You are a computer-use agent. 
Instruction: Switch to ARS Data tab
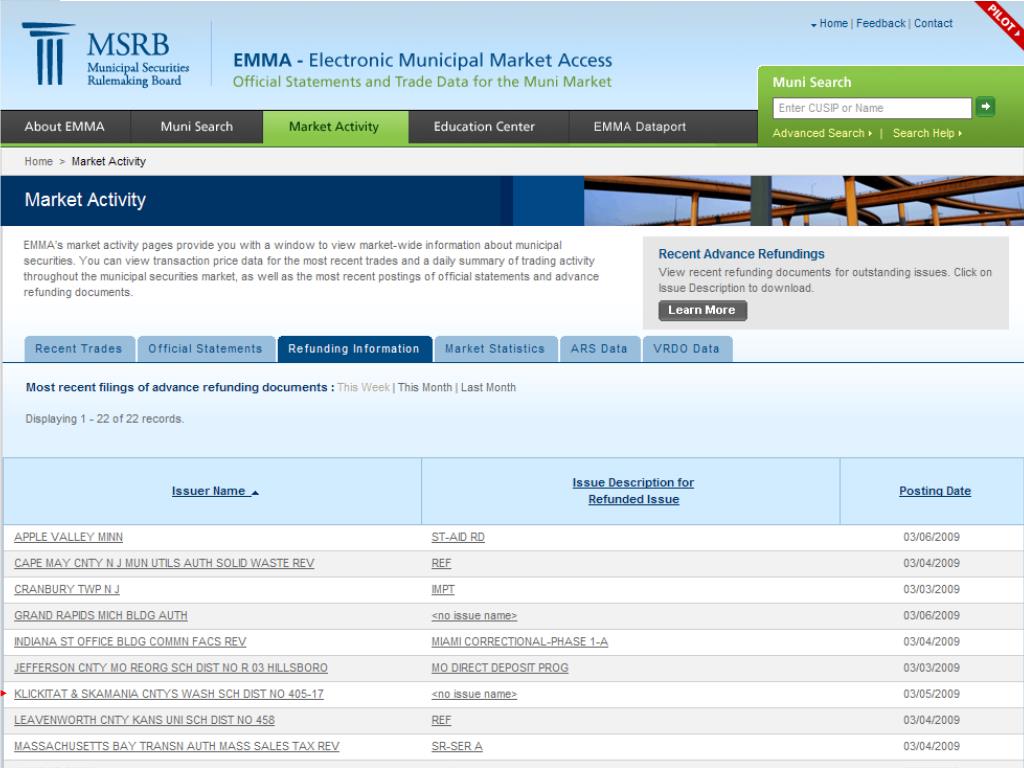pyautogui.click(x=599, y=349)
